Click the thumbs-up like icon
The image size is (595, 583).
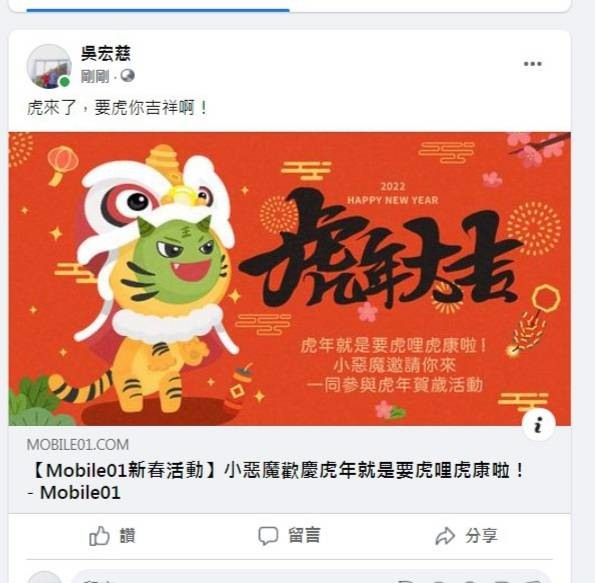click(x=99, y=536)
